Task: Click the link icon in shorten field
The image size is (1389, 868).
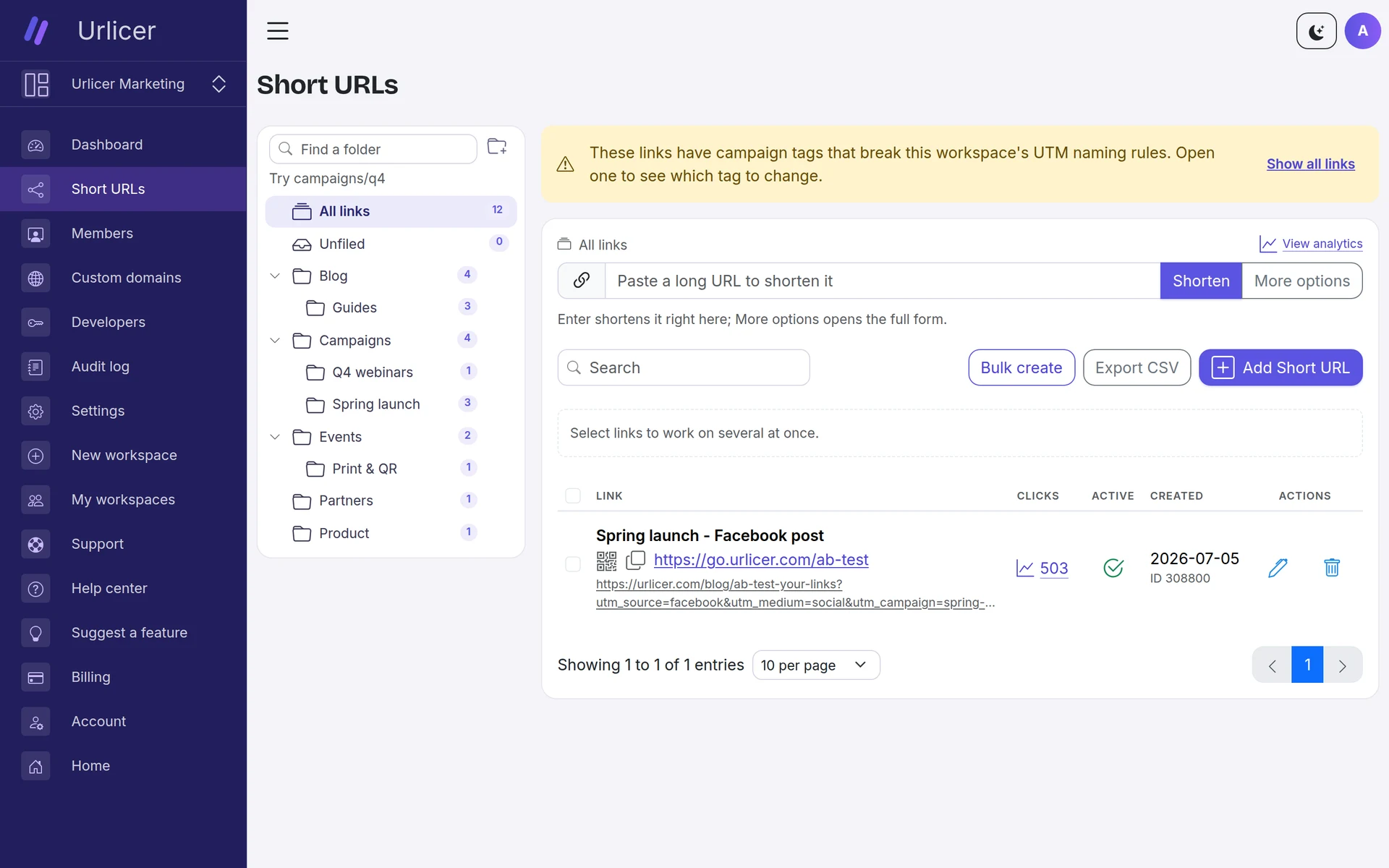Action: pos(582,281)
